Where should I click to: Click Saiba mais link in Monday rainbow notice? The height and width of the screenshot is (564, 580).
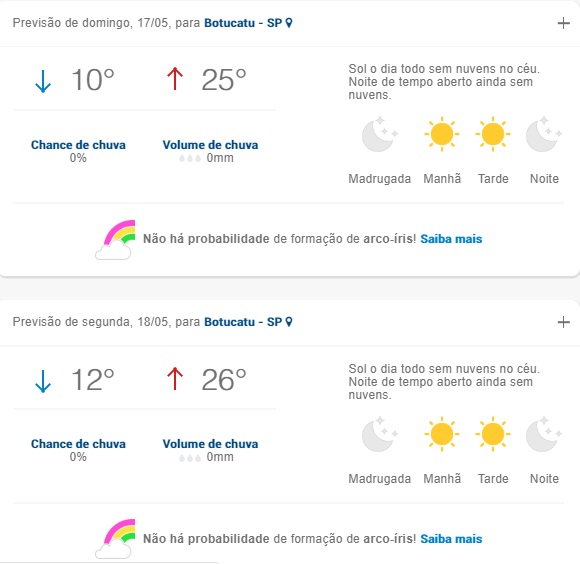[451, 539]
